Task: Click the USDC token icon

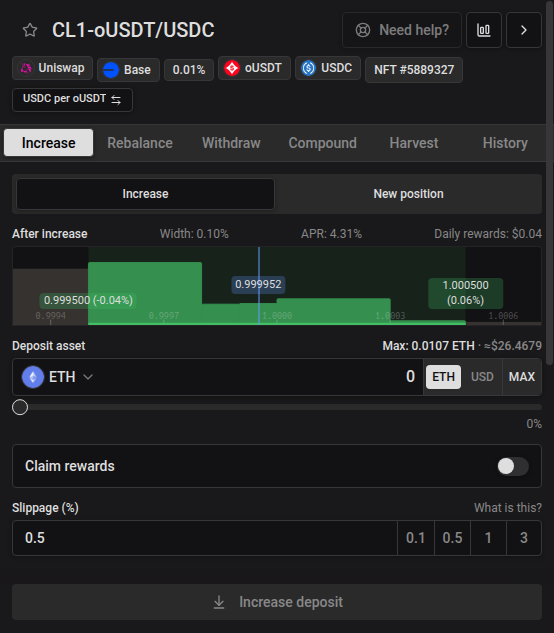Action: pyautogui.click(x=308, y=68)
